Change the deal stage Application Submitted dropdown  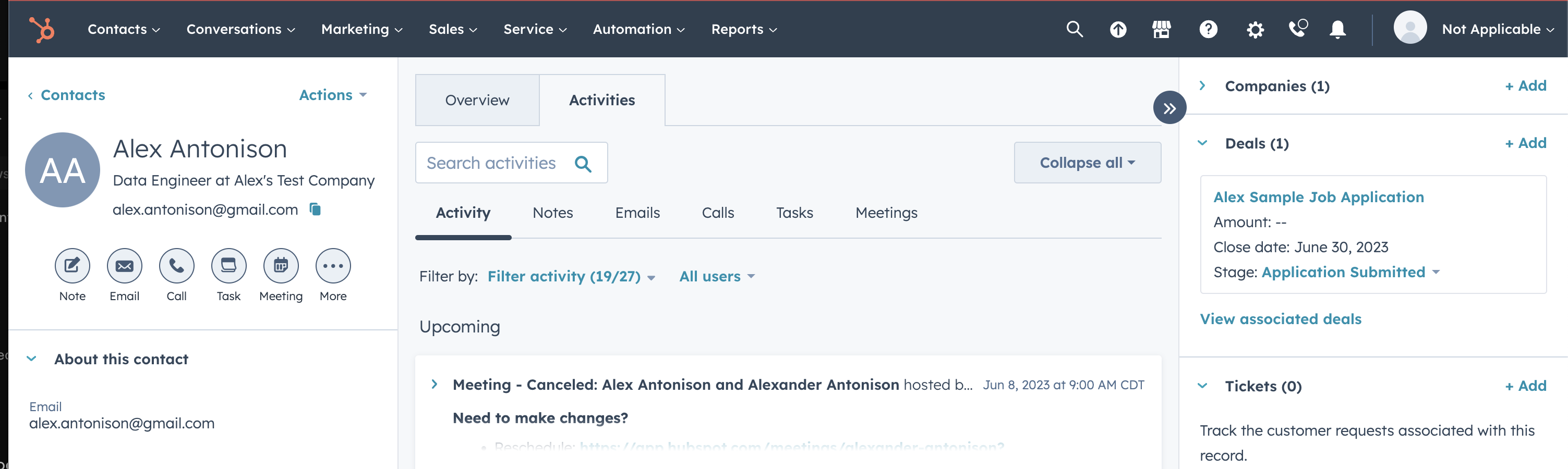click(1350, 272)
